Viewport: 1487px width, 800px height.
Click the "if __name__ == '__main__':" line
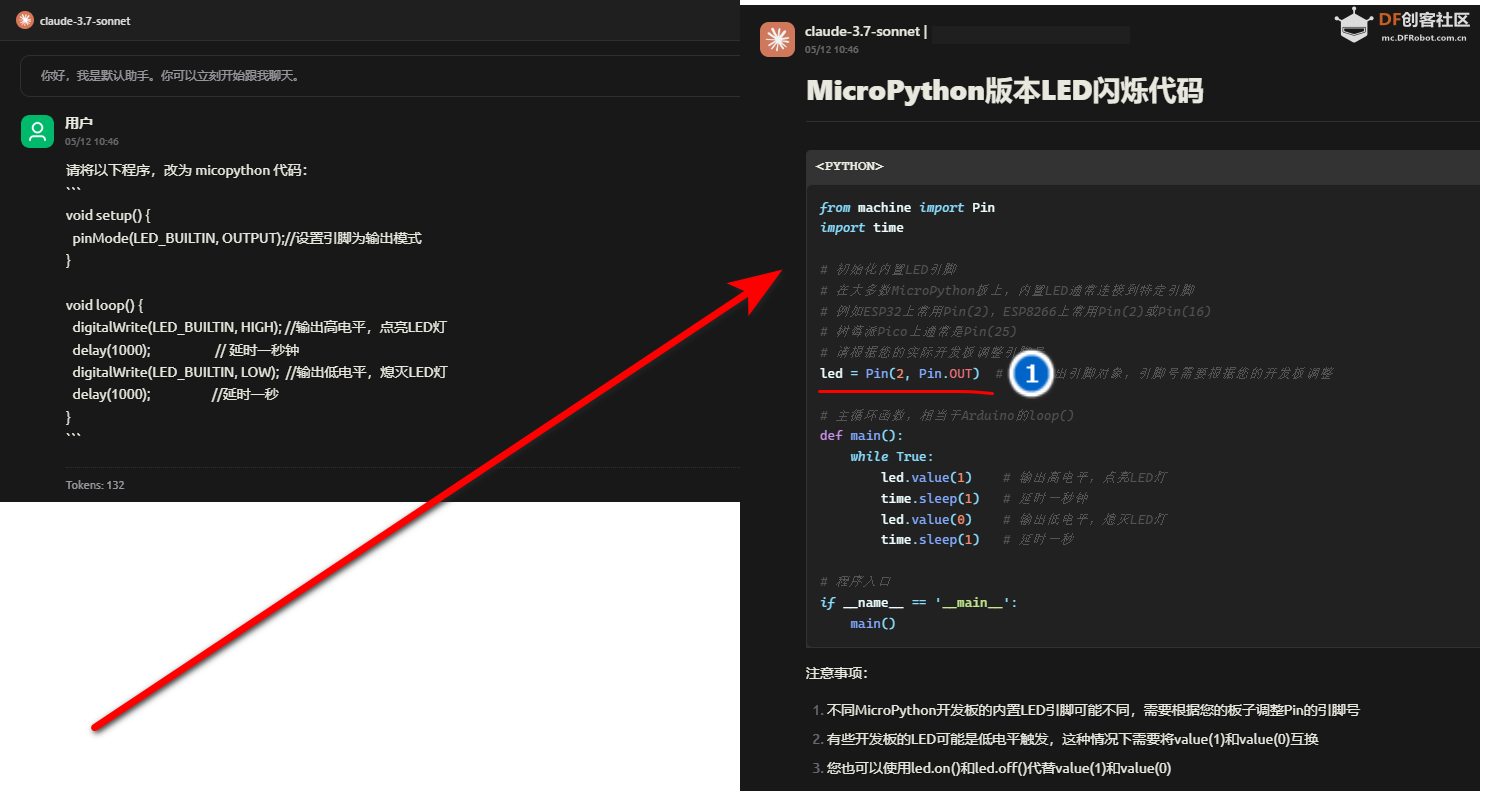pyautogui.click(x=918, y=603)
